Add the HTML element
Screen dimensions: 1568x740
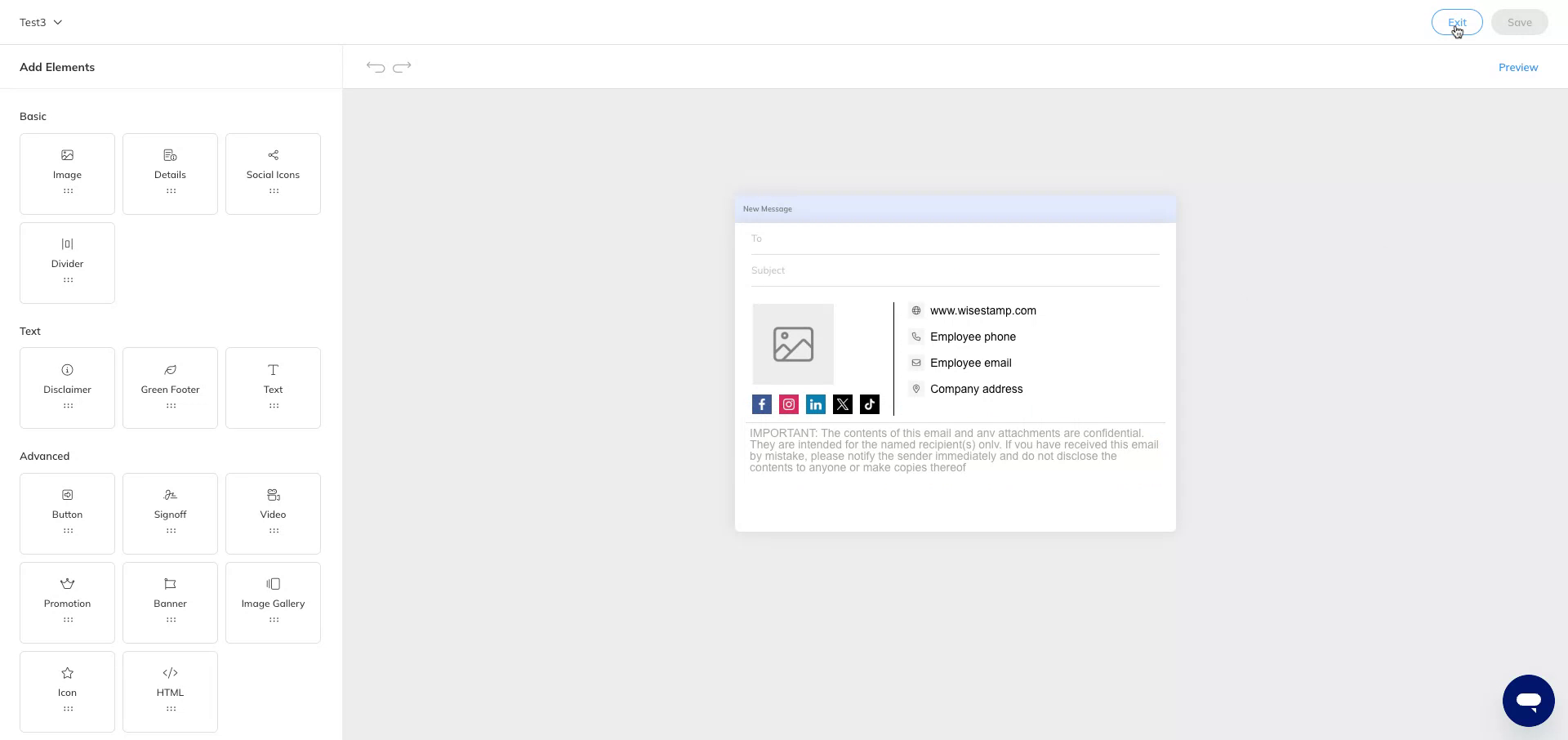click(170, 691)
